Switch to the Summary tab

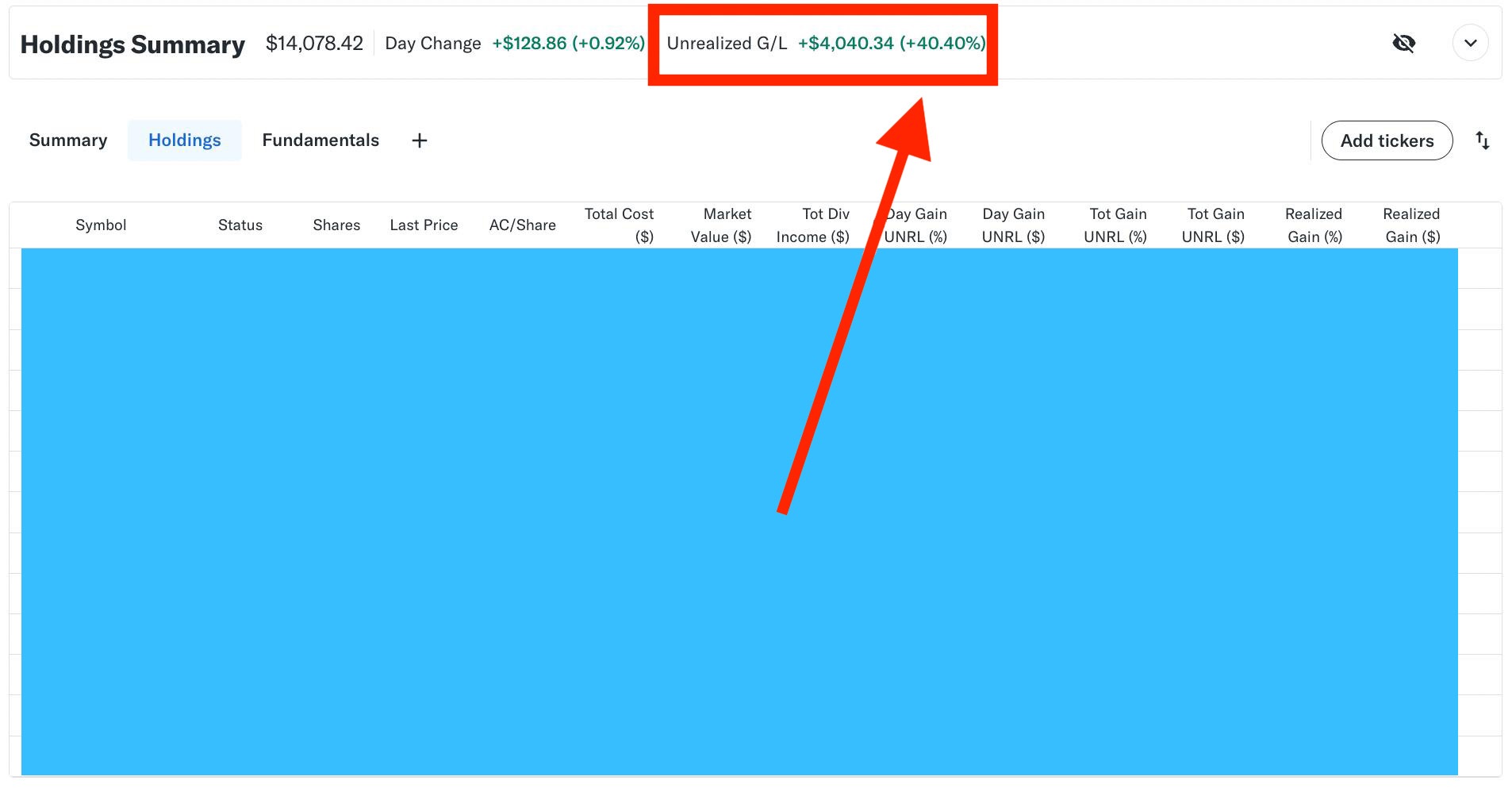pos(68,140)
